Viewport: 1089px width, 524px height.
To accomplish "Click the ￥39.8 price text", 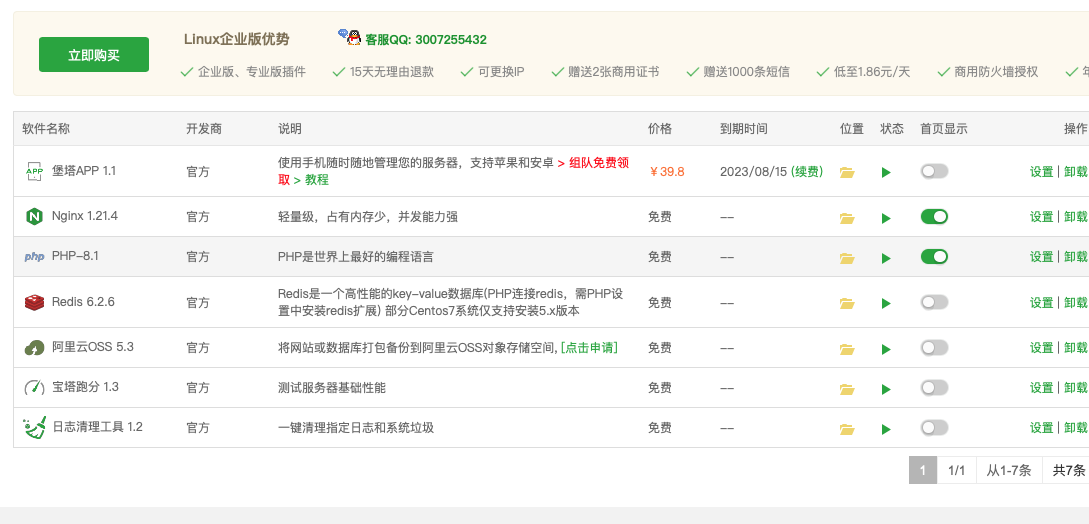I will tap(666, 172).
